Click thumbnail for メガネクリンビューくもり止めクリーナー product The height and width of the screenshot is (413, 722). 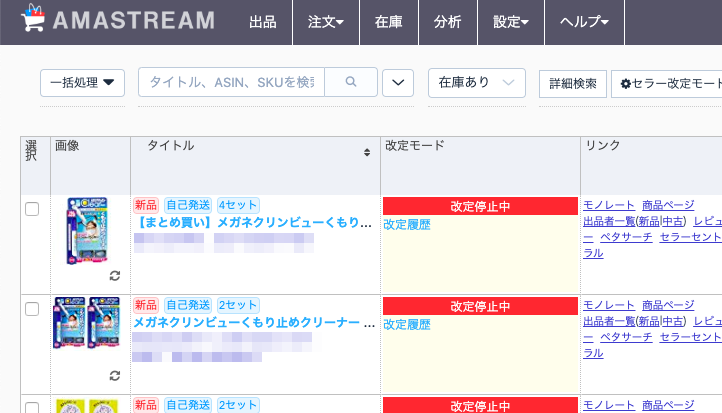pyautogui.click(x=87, y=322)
